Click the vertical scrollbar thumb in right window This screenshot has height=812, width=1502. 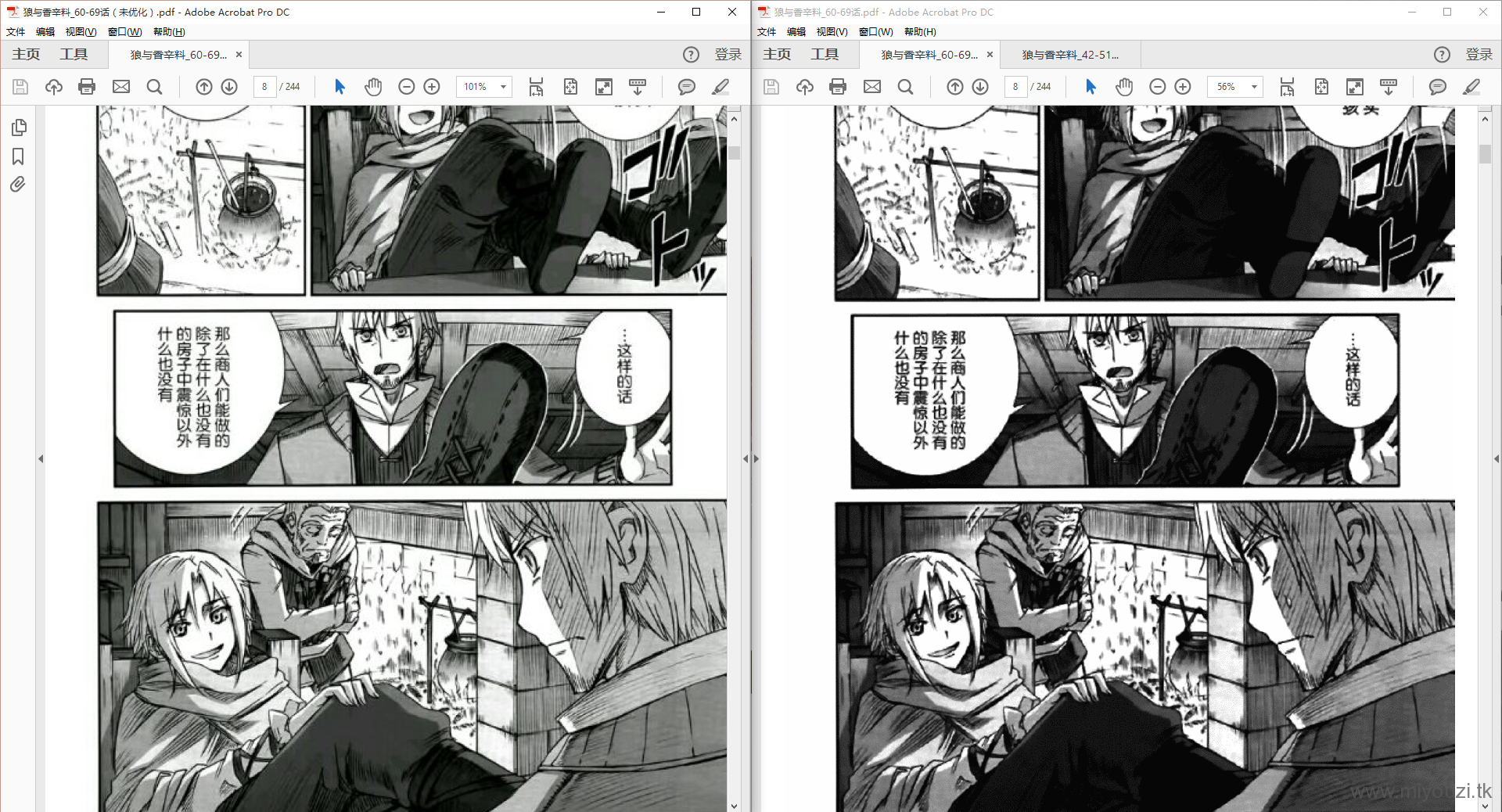coord(1485,154)
